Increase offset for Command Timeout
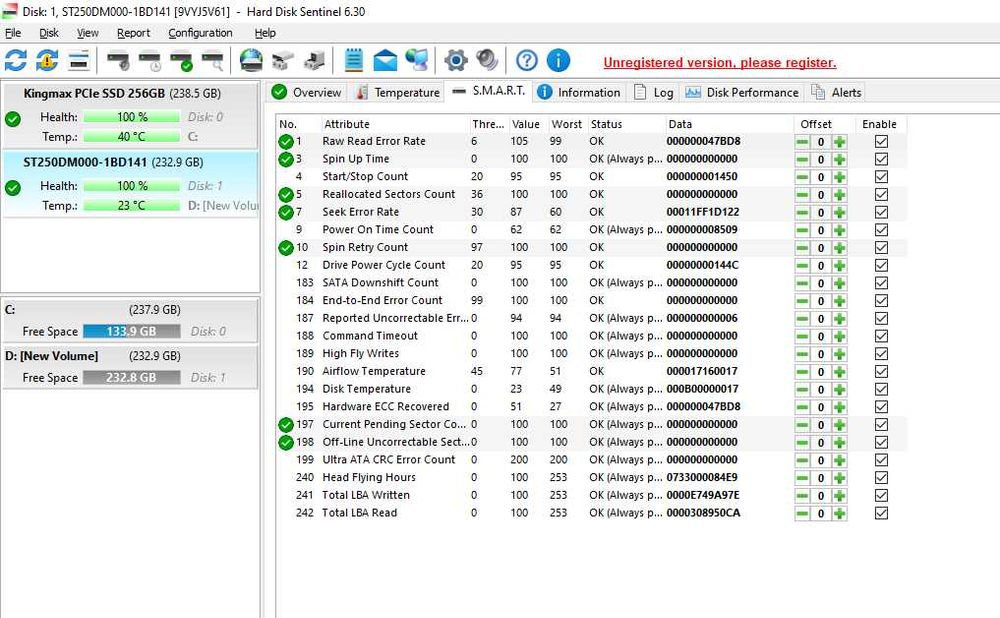This screenshot has height=618, width=1000. pyautogui.click(x=839, y=336)
